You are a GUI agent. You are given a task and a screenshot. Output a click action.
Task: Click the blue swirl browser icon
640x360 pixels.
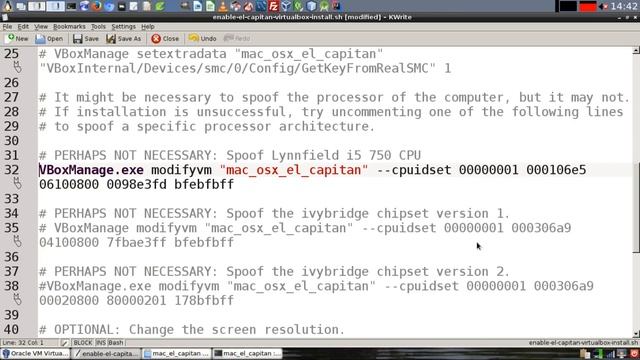pyautogui.click(x=109, y=6)
